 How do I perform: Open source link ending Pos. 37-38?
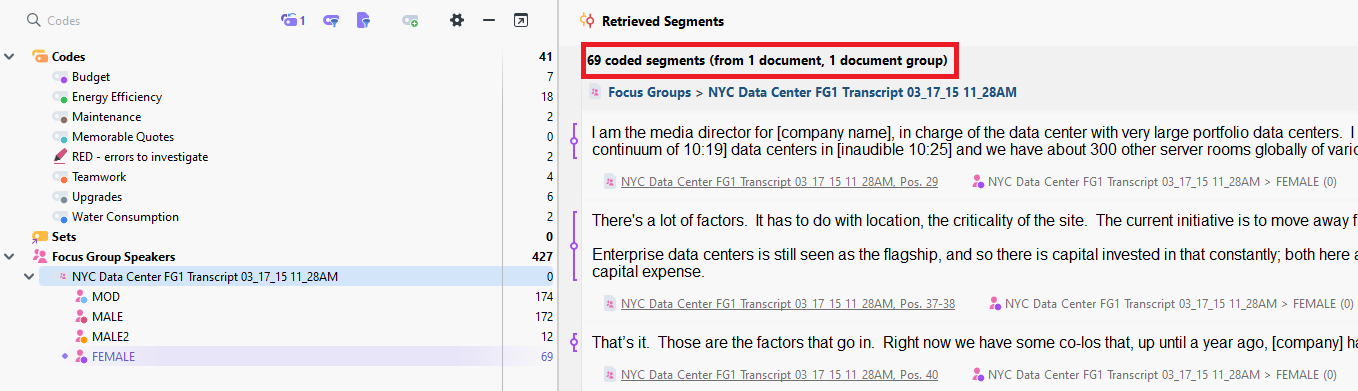(788, 304)
